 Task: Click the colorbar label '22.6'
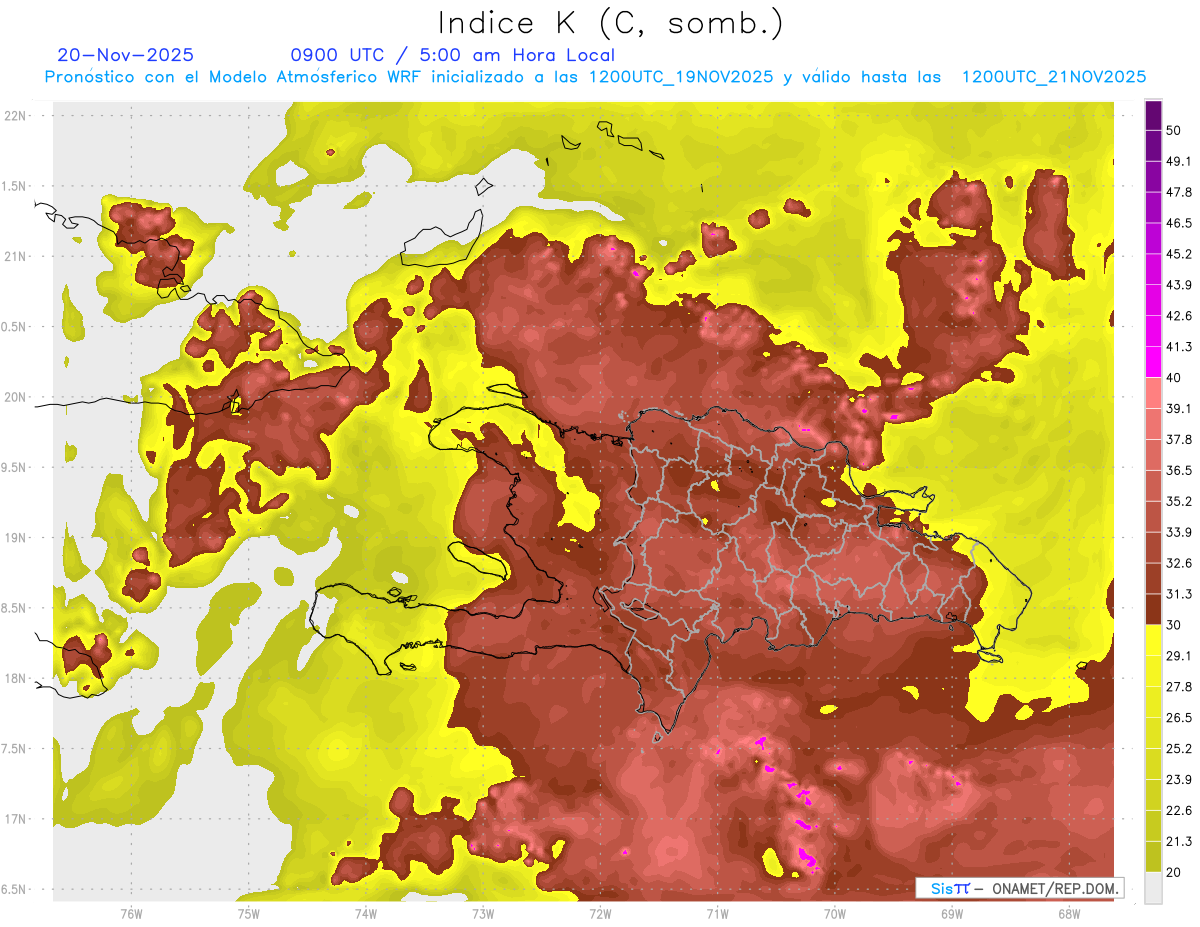coord(1179,811)
